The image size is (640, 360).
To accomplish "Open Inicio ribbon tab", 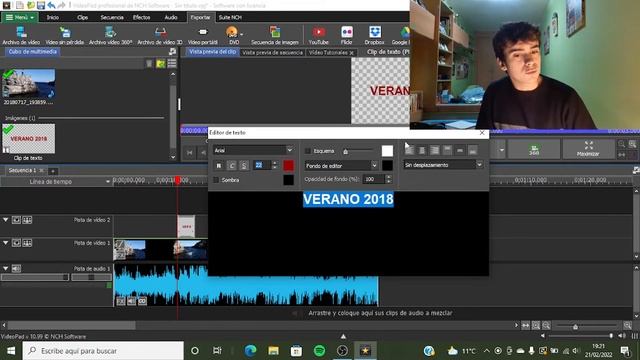I will tap(53, 18).
